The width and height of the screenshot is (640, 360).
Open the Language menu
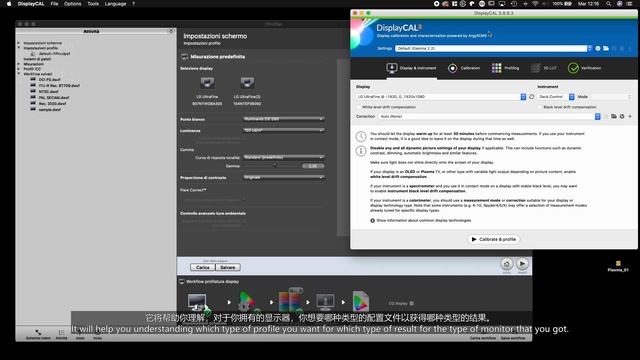point(115,4)
